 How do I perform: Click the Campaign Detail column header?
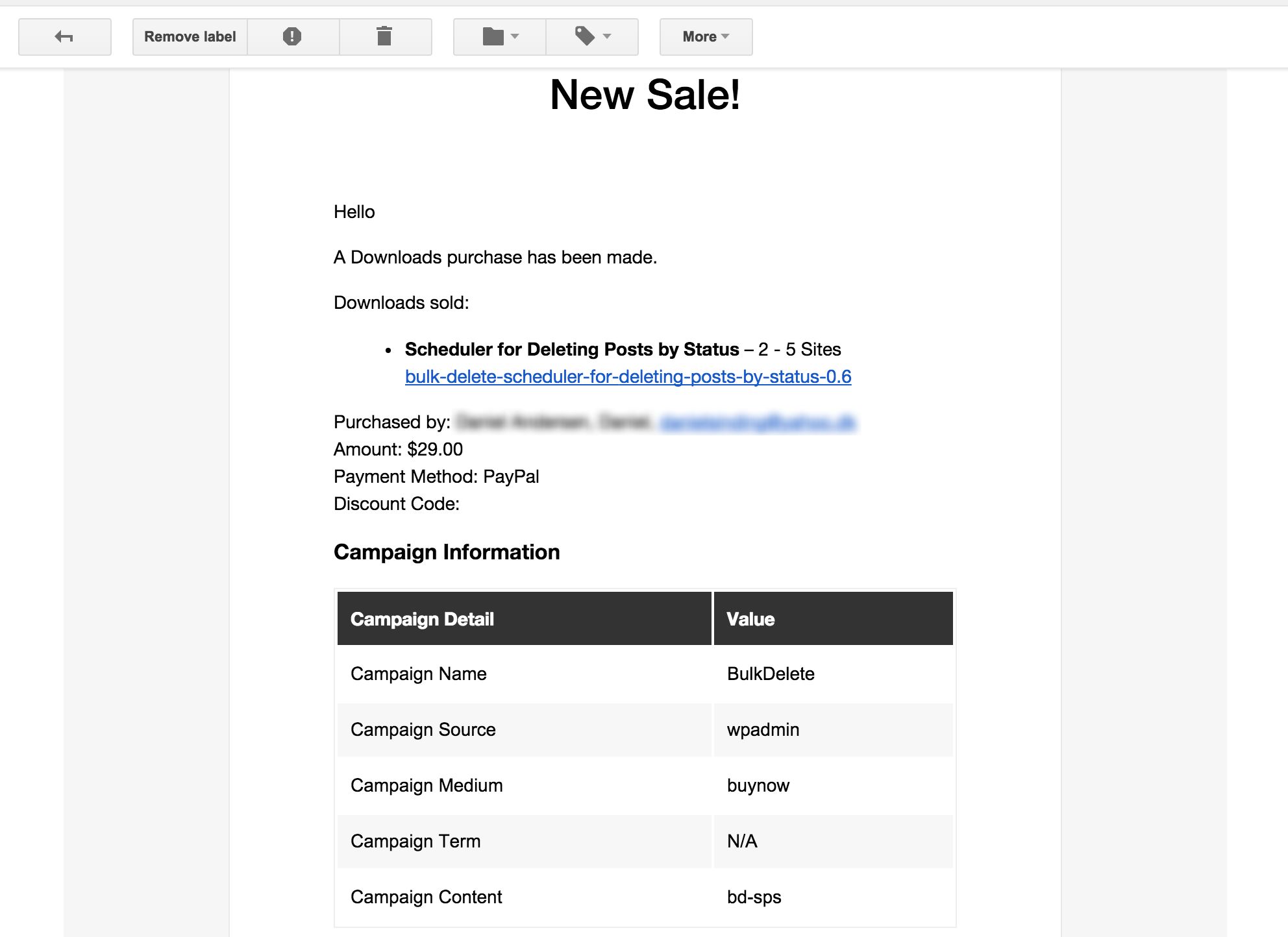(x=422, y=619)
